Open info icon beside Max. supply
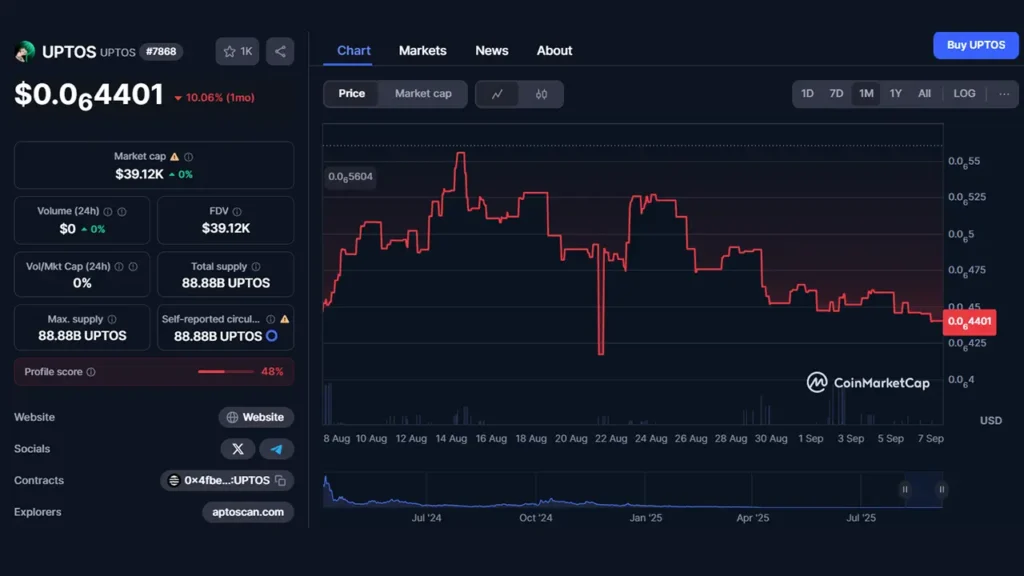 112,319
